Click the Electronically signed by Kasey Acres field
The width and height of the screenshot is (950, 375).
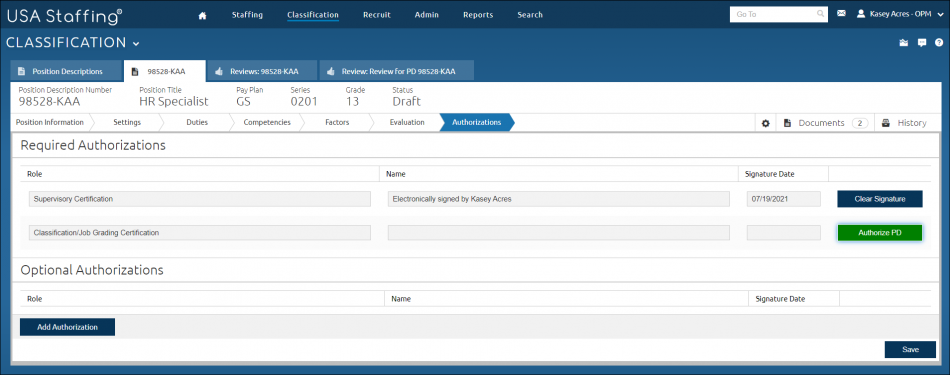(x=559, y=199)
